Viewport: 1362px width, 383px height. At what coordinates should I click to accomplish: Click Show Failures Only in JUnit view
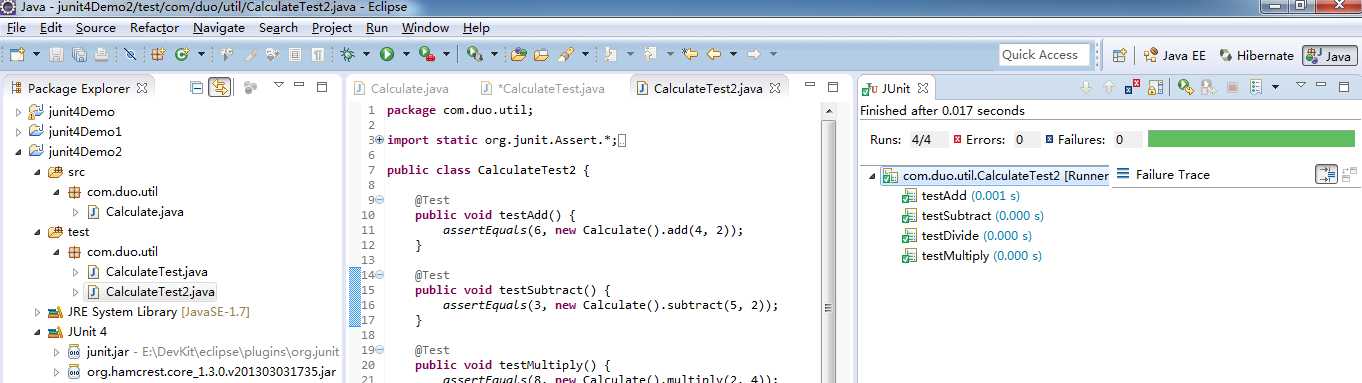[x=1133, y=88]
